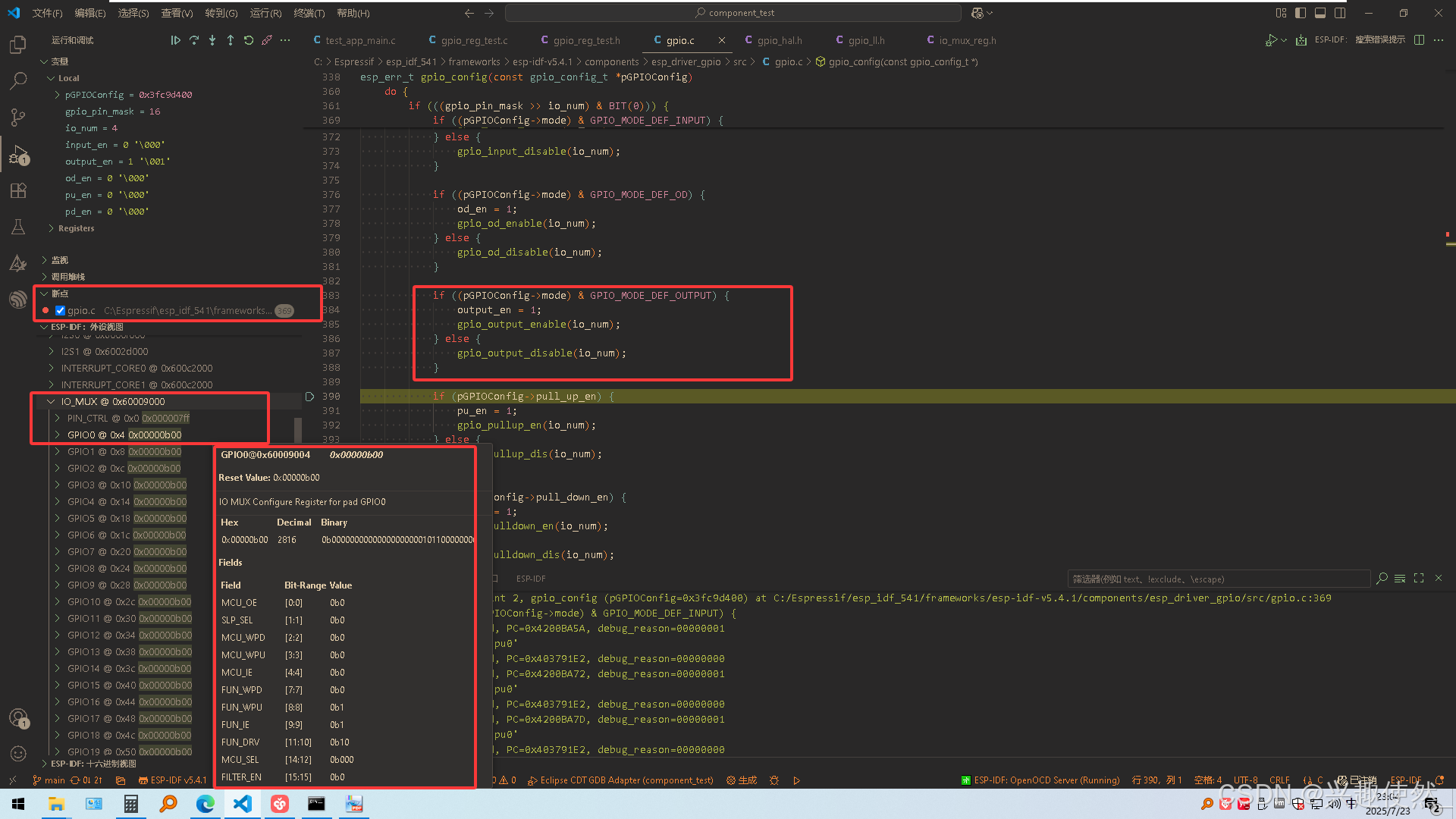The width and height of the screenshot is (1456, 819).
Task: Open the Source Control view
Action: point(18,117)
